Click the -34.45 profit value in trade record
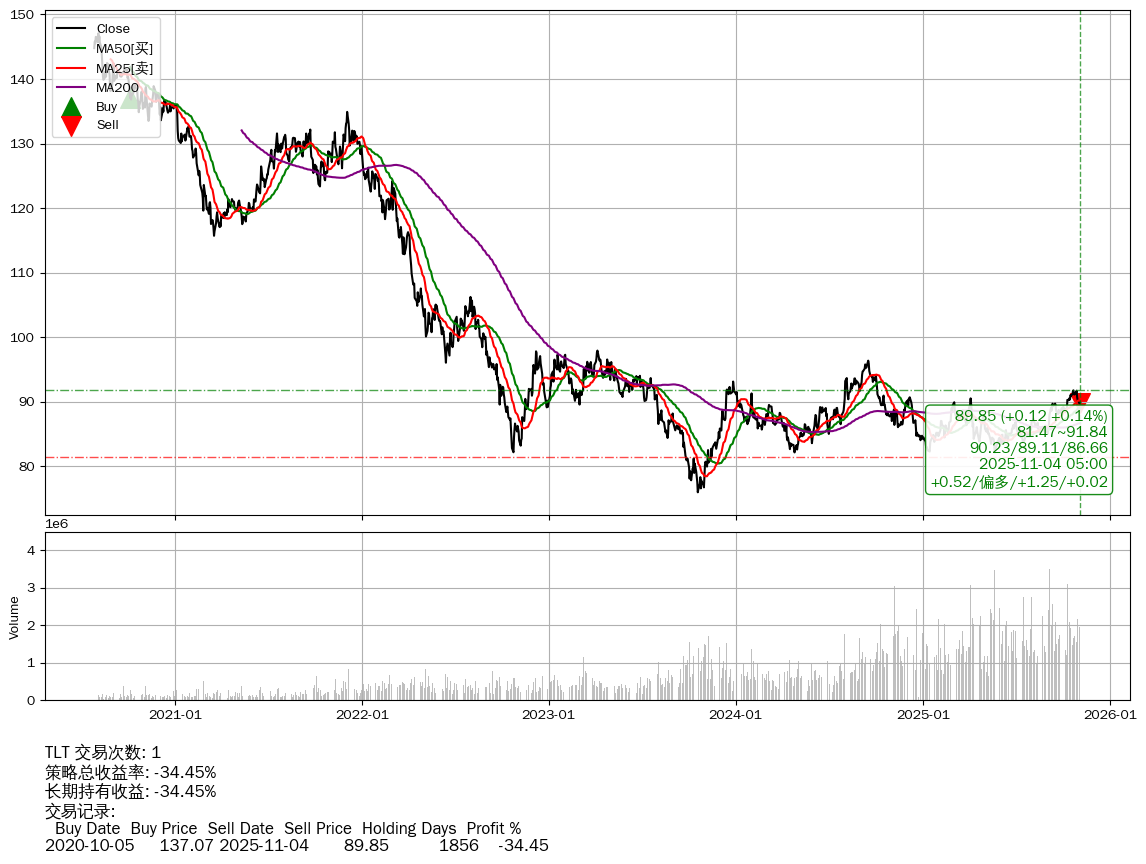This screenshot has width=1146, height=864. point(523,846)
